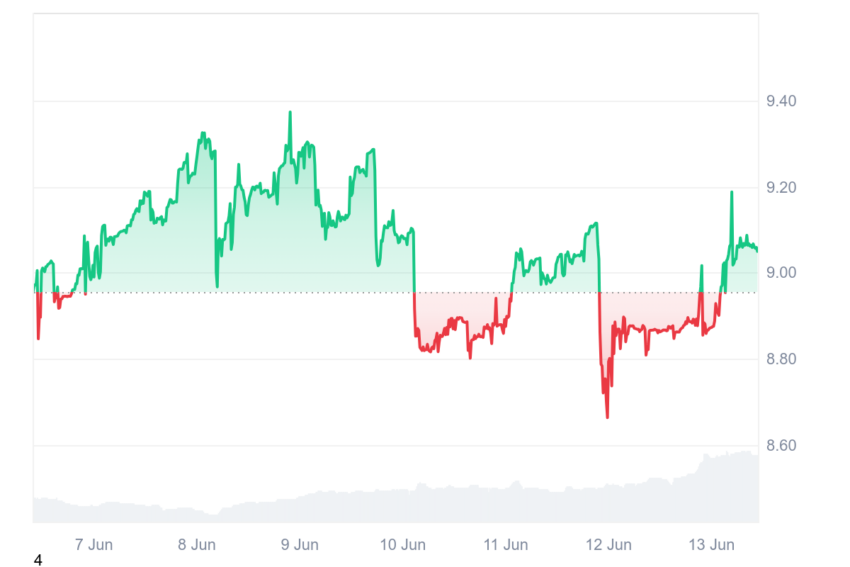Click the number 4 below the chart

tap(37, 560)
